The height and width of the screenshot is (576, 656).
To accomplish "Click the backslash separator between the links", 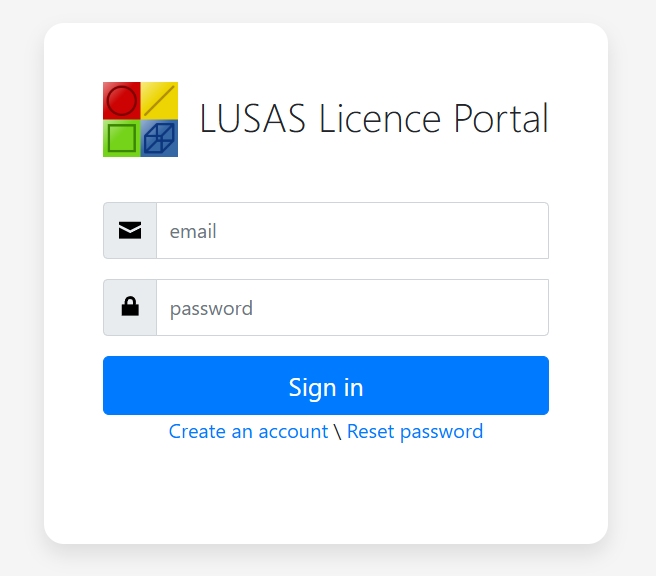I will click(x=338, y=432).
